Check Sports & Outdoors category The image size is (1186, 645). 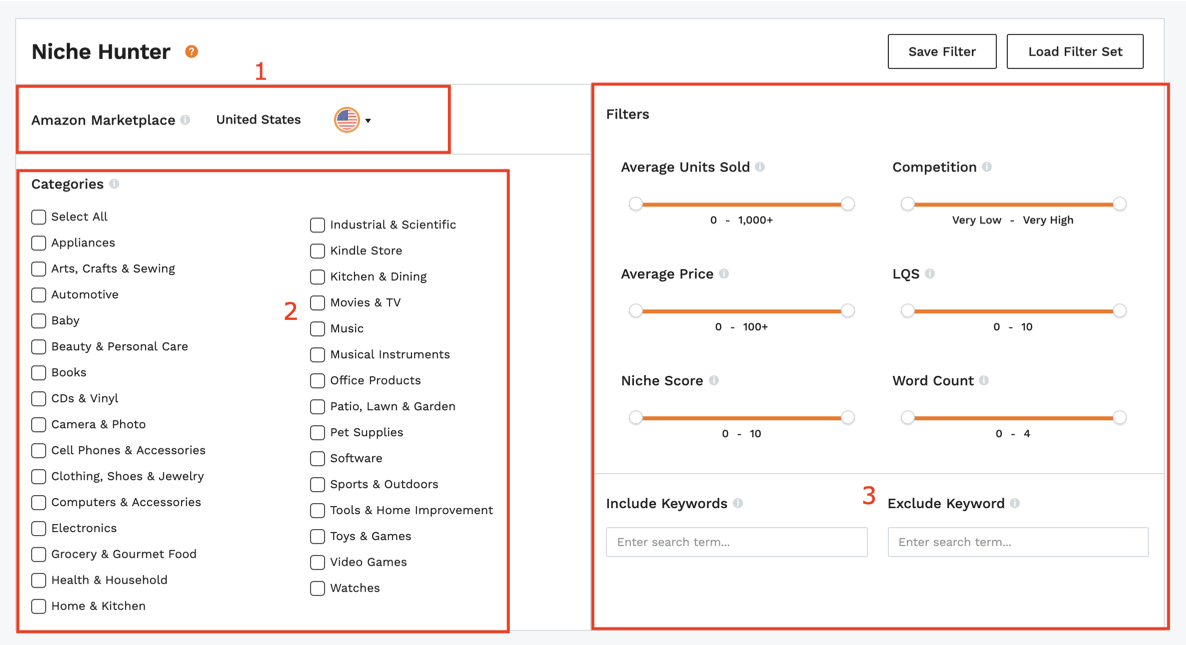pos(318,484)
